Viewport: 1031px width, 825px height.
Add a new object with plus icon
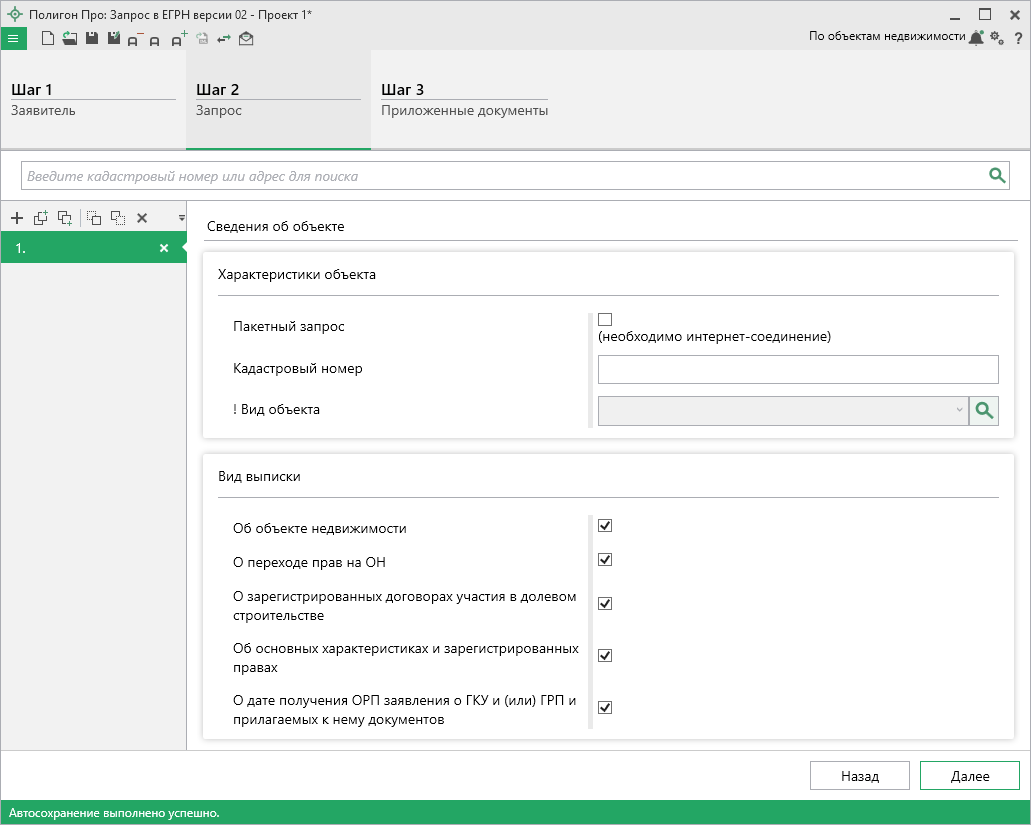16,218
